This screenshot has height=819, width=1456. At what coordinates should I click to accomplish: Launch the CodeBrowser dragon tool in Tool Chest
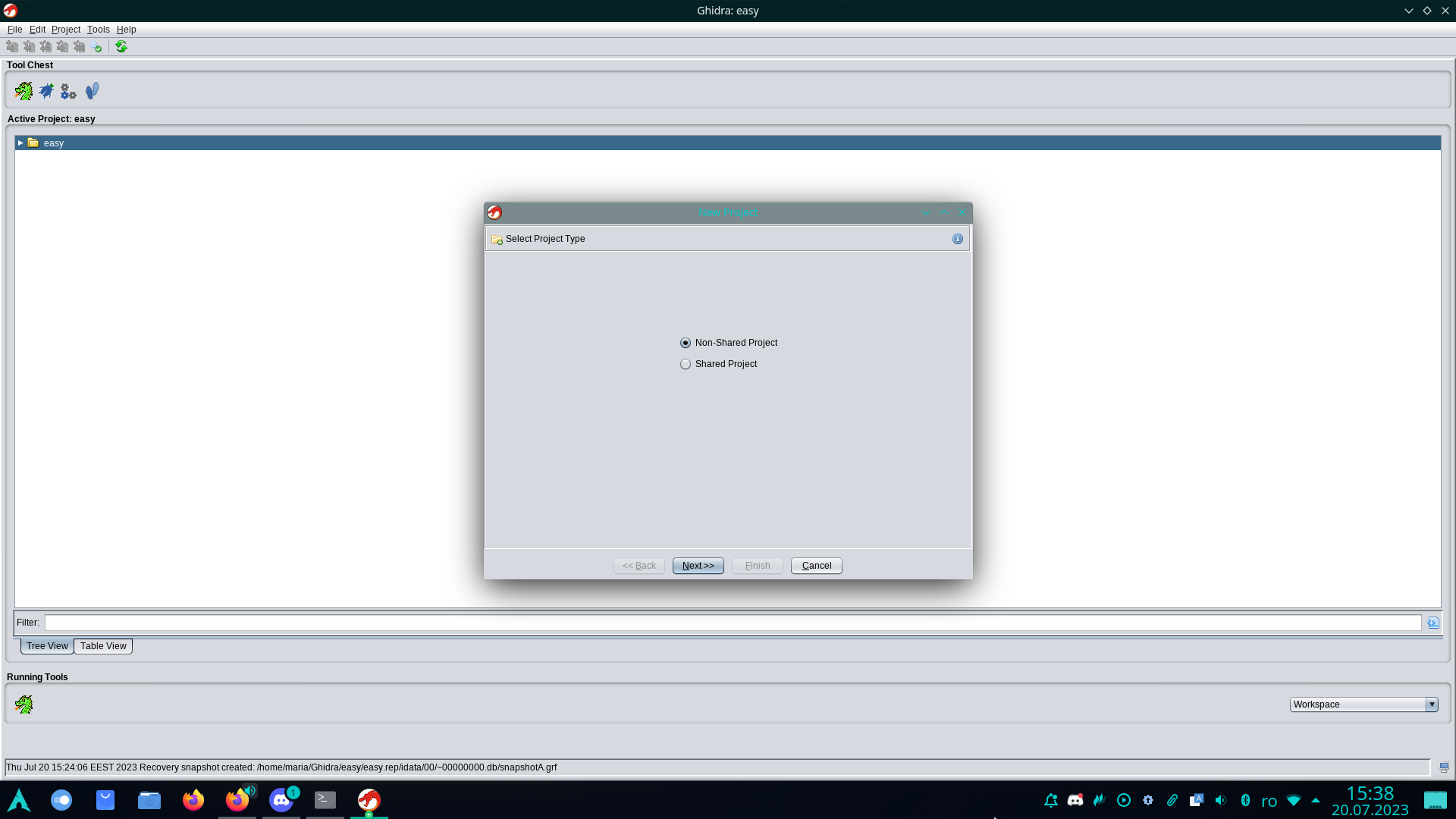[x=24, y=91]
